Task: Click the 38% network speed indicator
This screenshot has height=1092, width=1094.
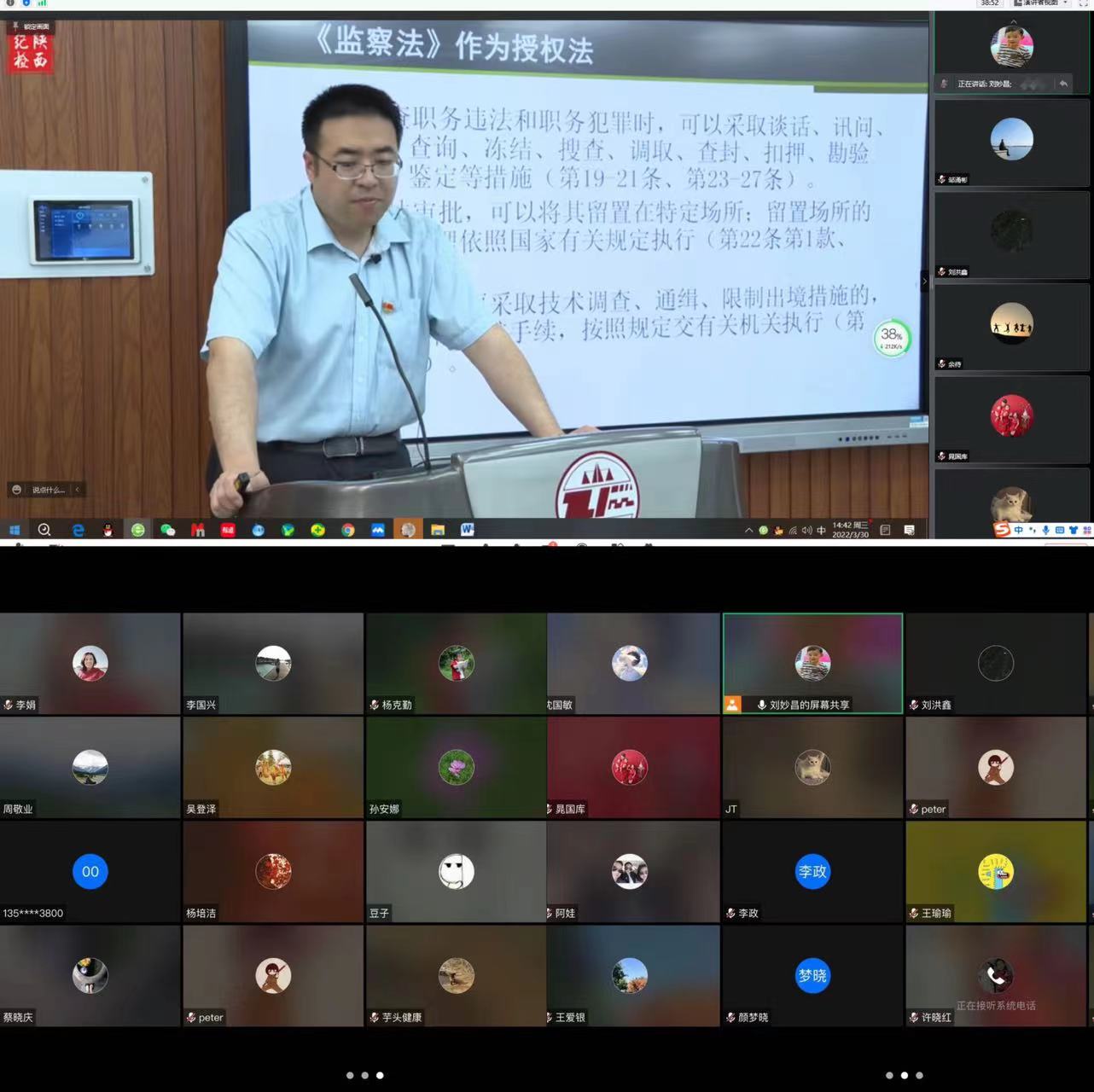Action: pos(892,339)
